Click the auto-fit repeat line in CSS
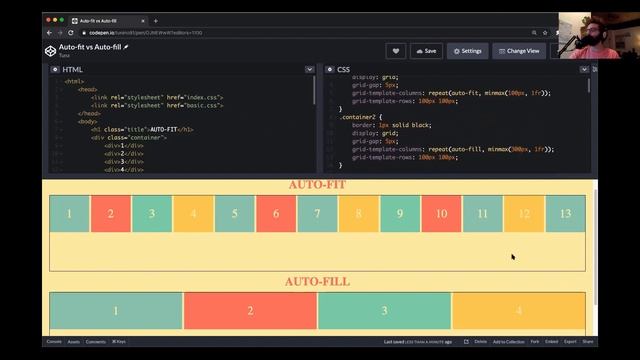640x360 pixels. point(451,93)
